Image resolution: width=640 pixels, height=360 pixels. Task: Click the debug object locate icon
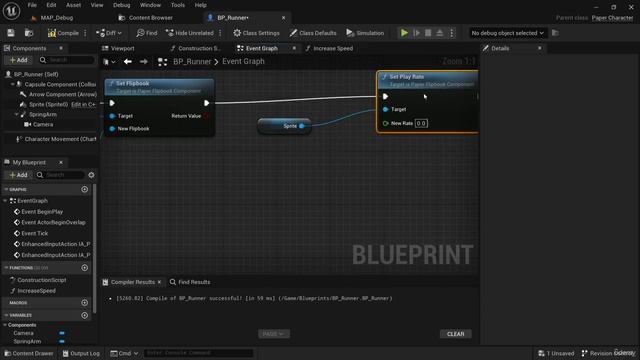coord(555,33)
